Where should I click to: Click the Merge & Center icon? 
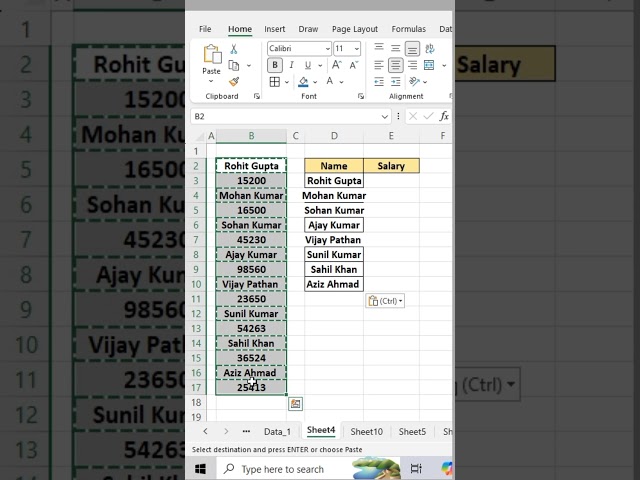pyautogui.click(x=429, y=65)
